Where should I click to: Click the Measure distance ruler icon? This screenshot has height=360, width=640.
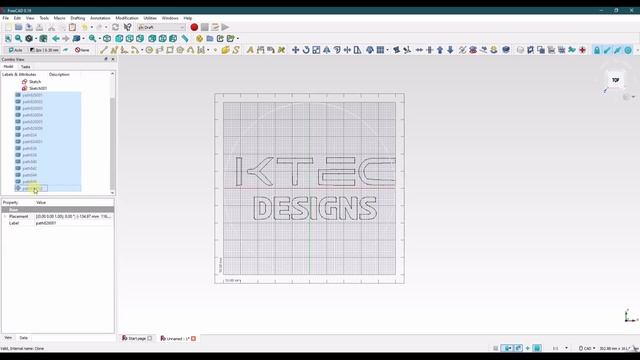(x=185, y=38)
